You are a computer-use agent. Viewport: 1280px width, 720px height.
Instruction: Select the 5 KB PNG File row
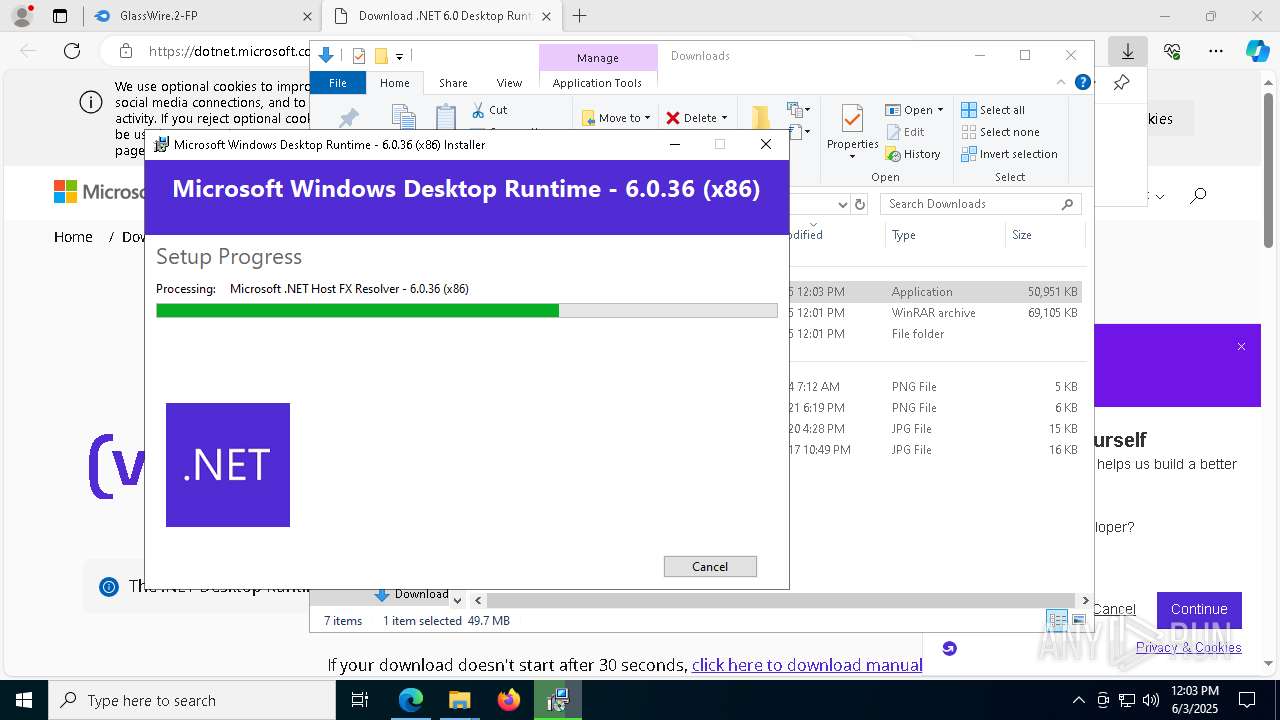935,387
